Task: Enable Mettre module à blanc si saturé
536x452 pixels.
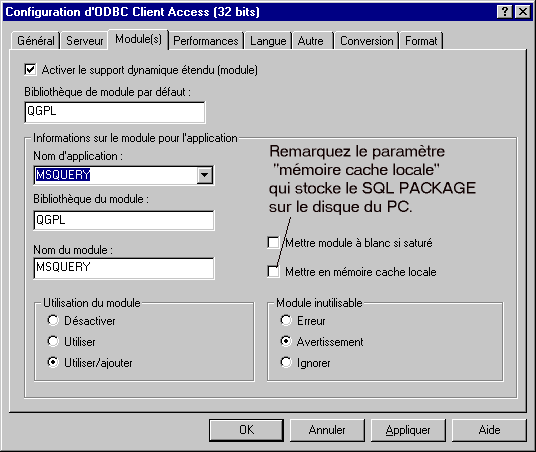Action: coord(273,243)
